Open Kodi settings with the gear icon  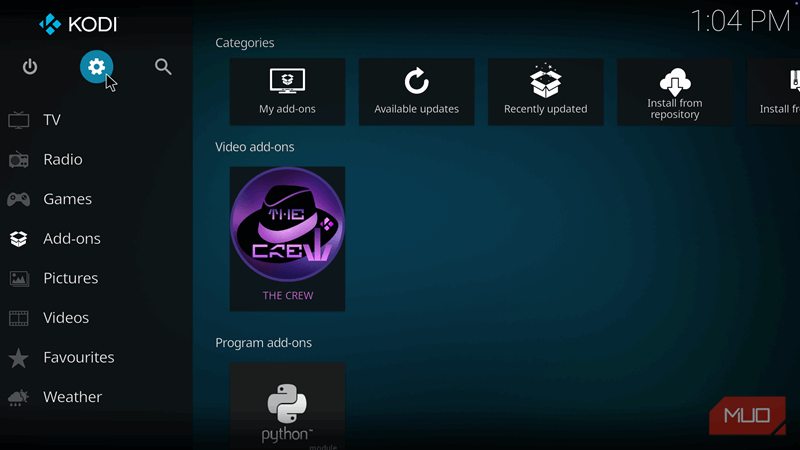pyautogui.click(x=96, y=67)
